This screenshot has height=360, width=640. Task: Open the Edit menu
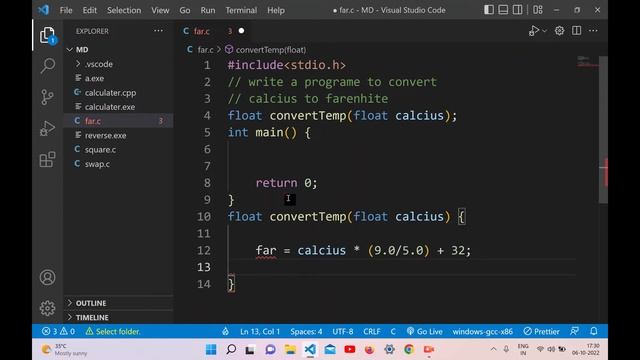pyautogui.click(x=89, y=10)
